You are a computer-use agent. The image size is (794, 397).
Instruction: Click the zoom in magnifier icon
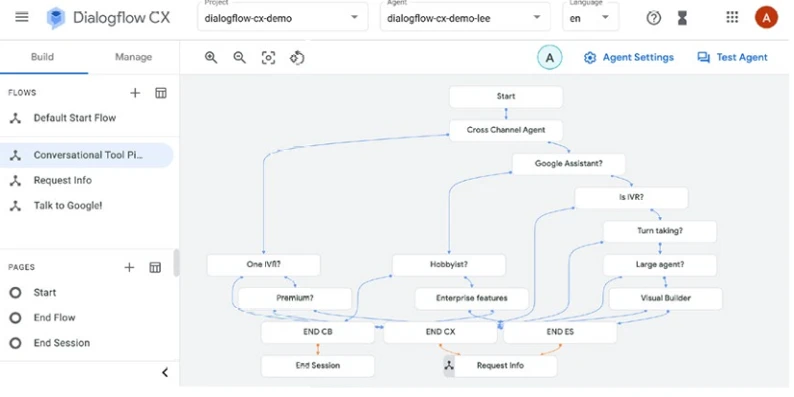pyautogui.click(x=211, y=58)
